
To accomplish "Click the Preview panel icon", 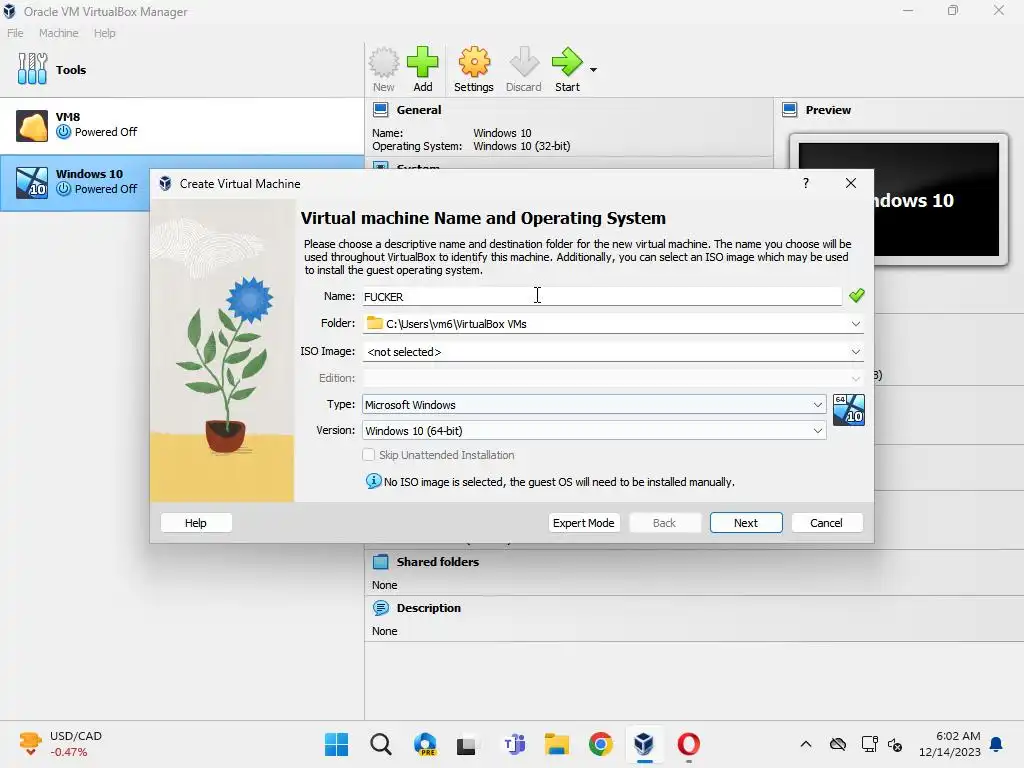I will [790, 110].
